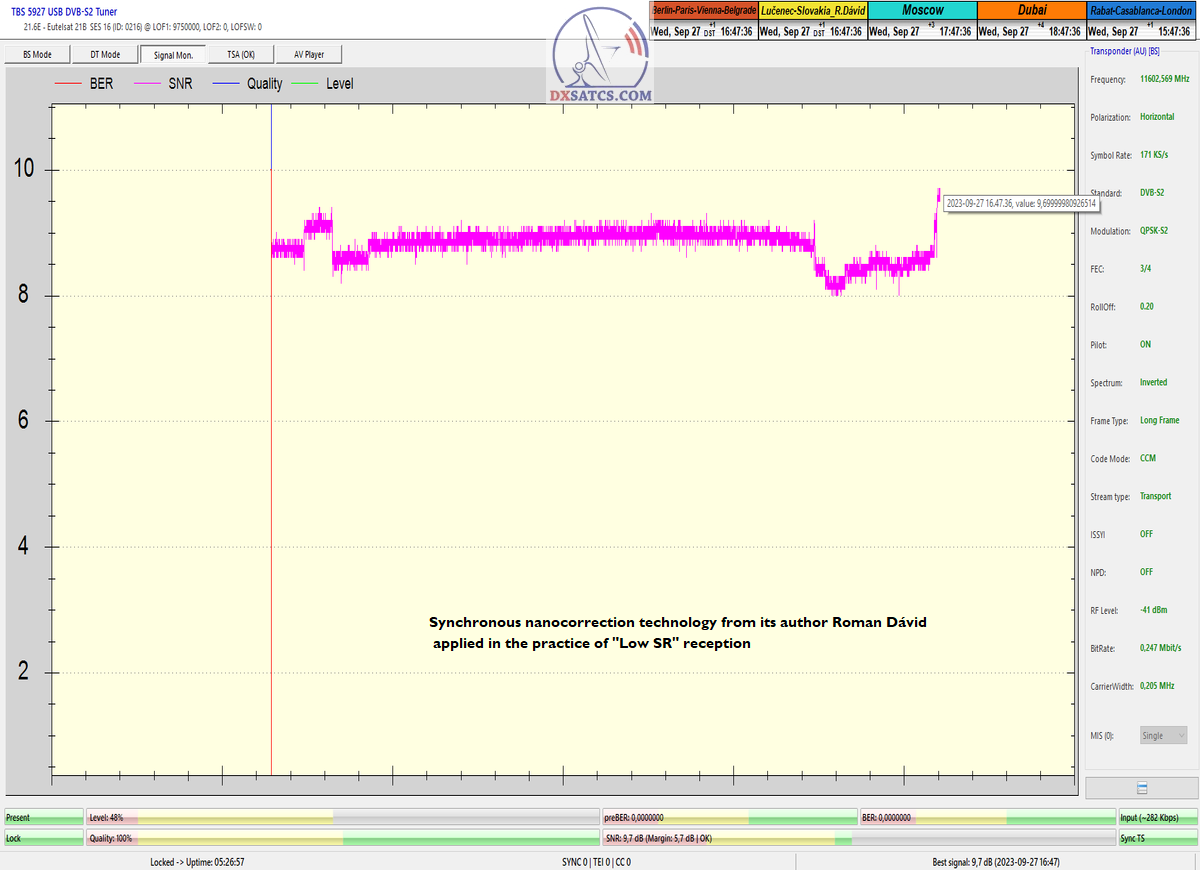This screenshot has height=870, width=1200.
Task: Click the Sync TS status indicator
Action: tap(1157, 838)
